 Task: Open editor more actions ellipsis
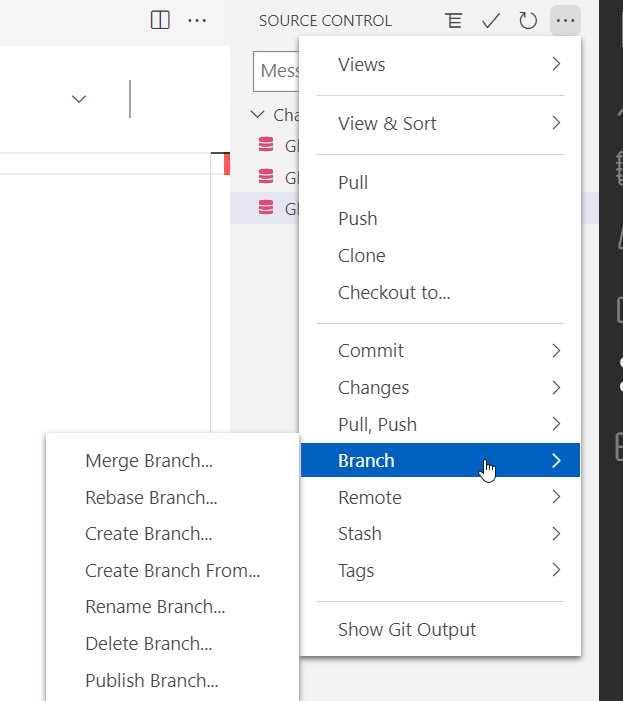(x=197, y=20)
